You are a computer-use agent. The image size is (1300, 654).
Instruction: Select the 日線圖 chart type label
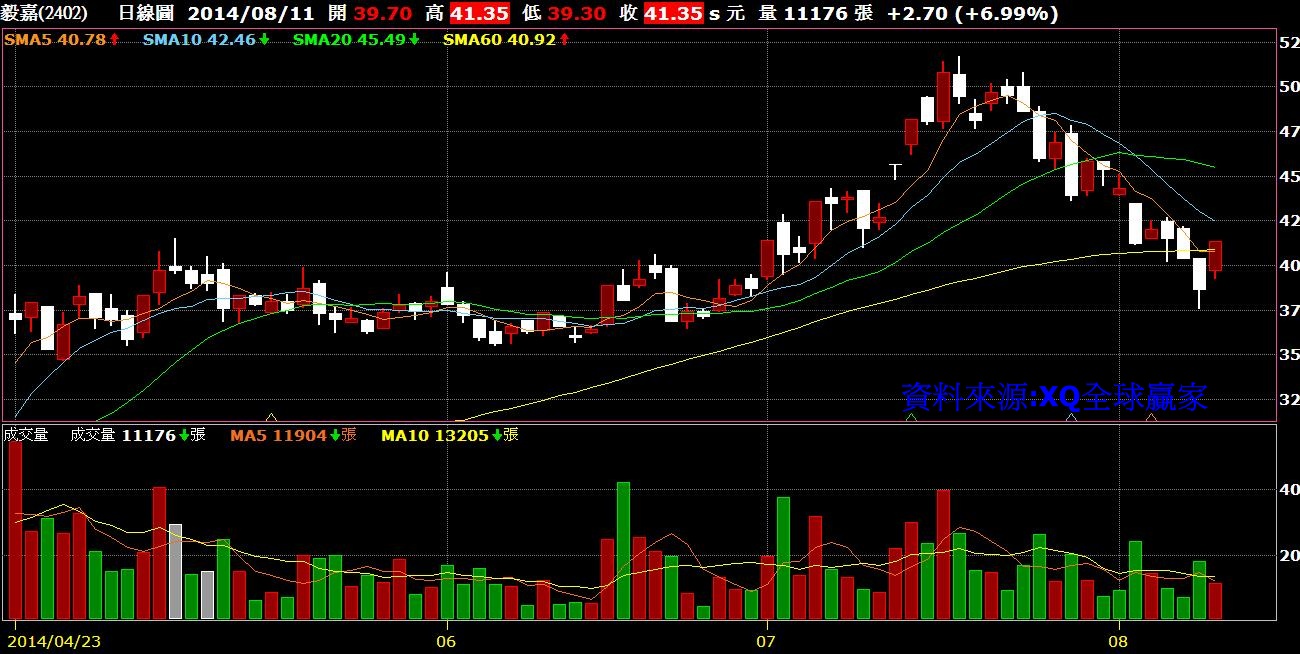pyautogui.click(x=145, y=13)
